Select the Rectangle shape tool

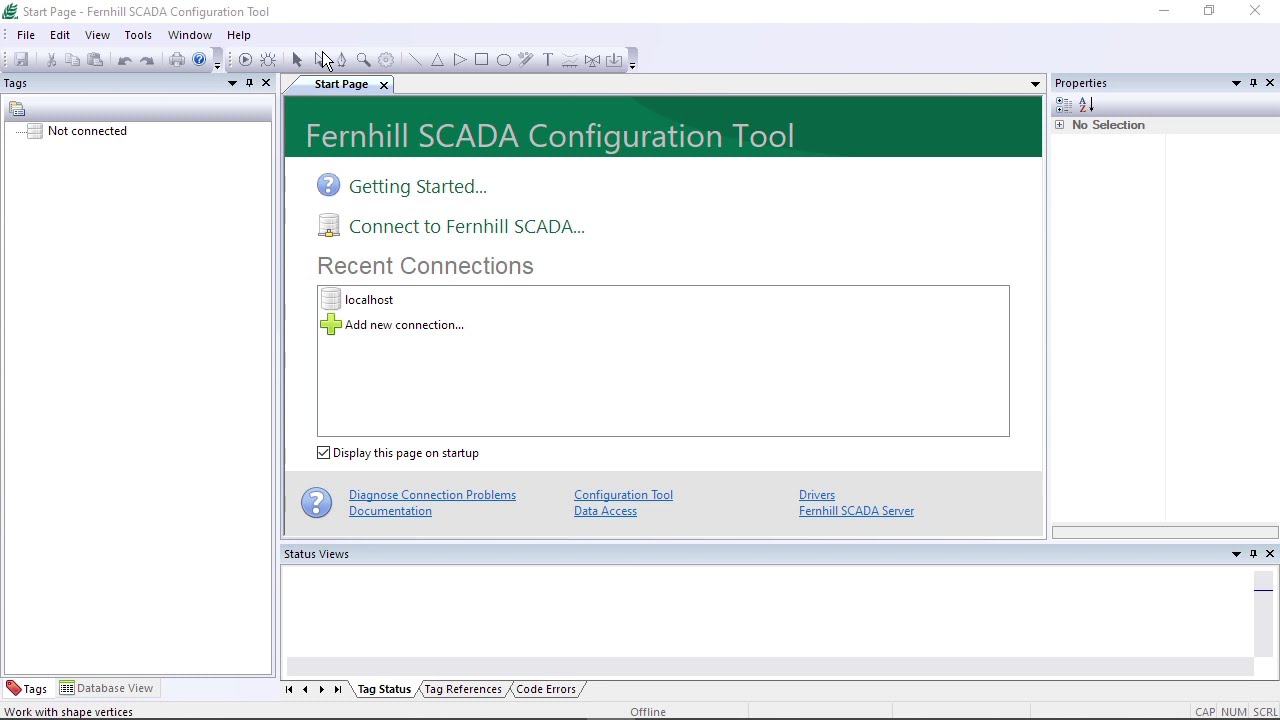pyautogui.click(x=481, y=60)
